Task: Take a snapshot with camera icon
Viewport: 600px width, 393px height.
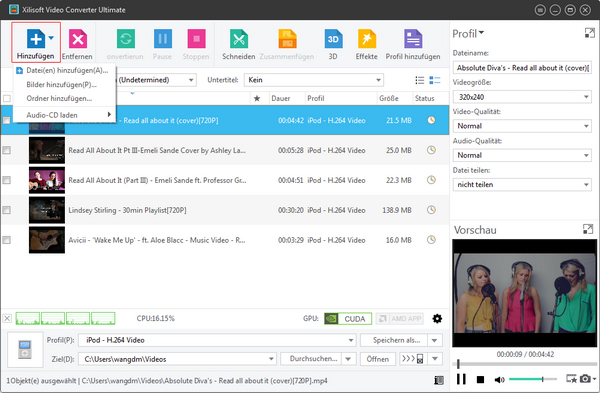Action: [585, 379]
